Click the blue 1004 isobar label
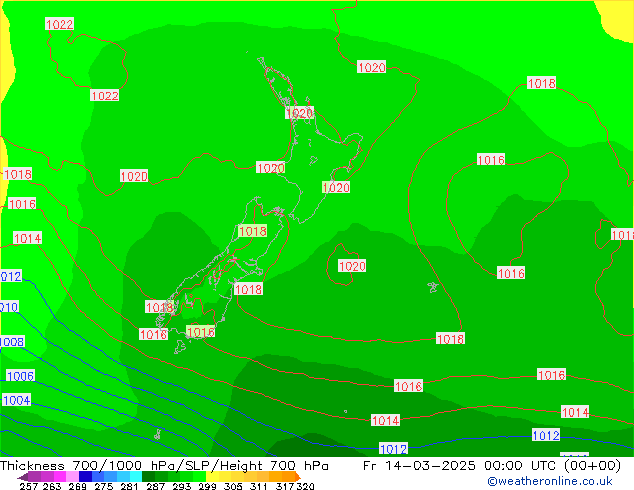 [16, 400]
